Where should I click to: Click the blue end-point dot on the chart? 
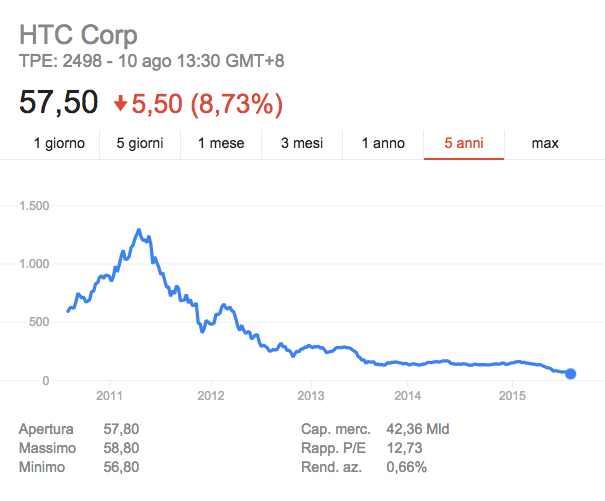(x=571, y=374)
